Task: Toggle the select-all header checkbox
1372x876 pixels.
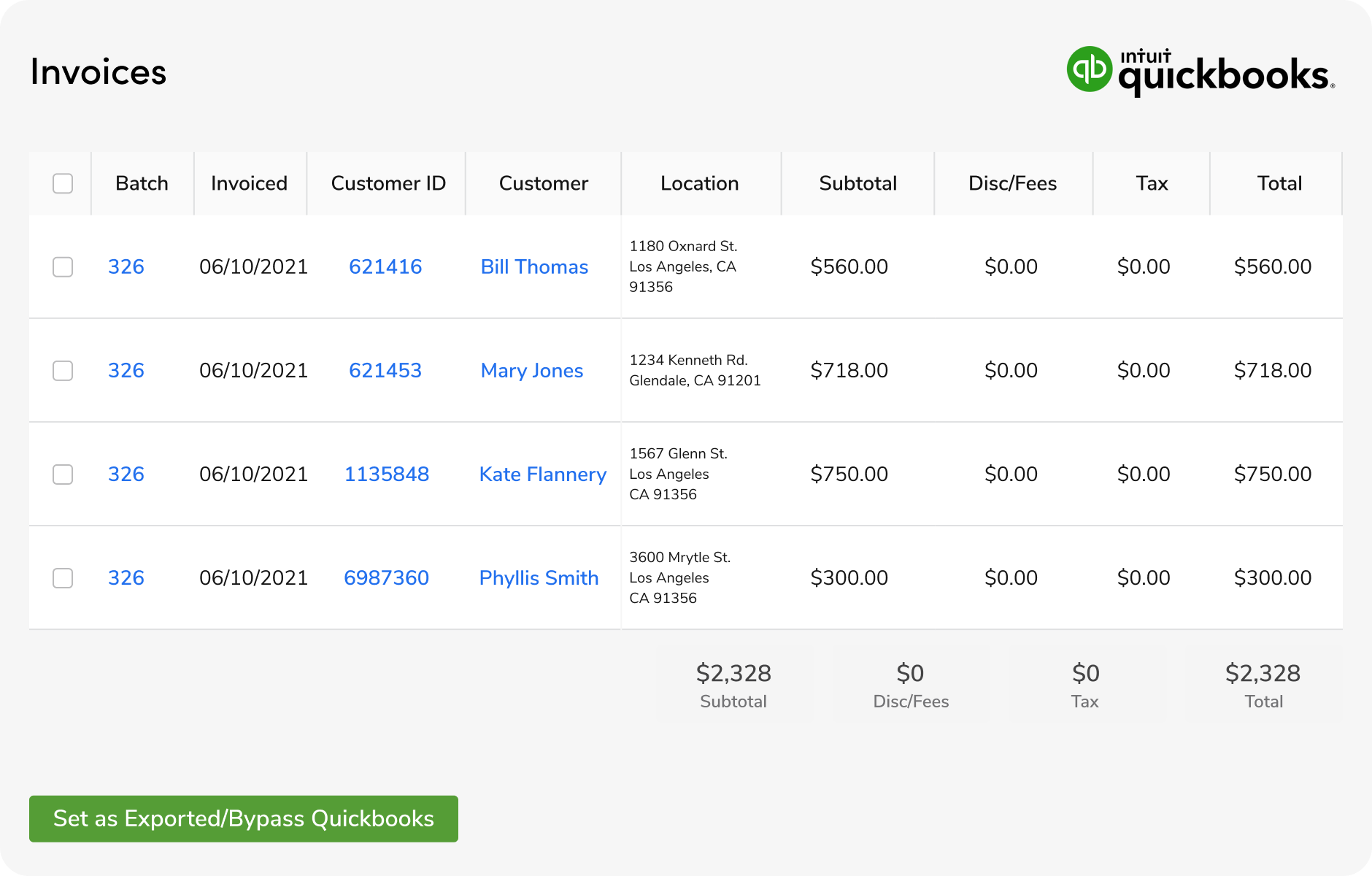Action: tap(63, 183)
